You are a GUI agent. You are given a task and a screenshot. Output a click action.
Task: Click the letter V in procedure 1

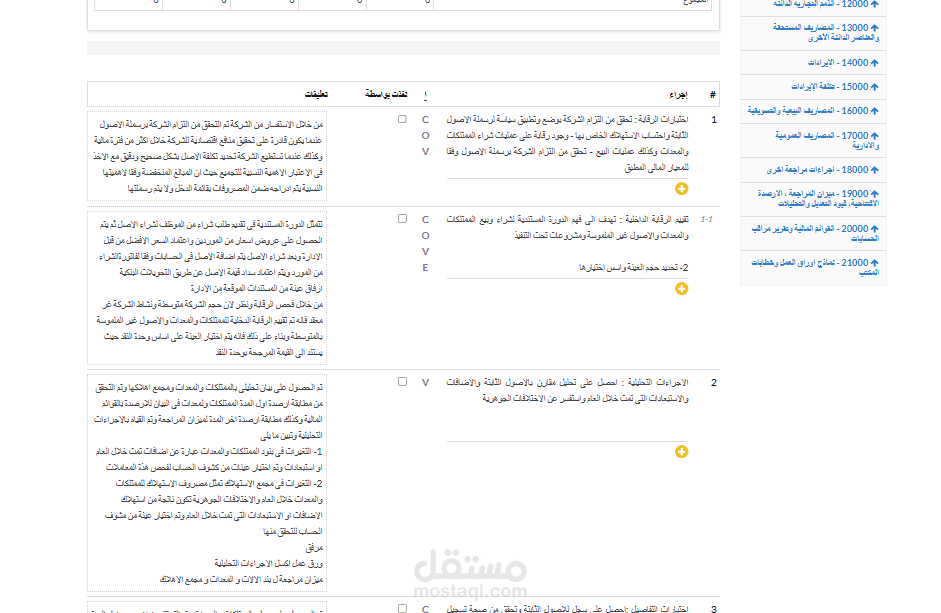(x=425, y=152)
